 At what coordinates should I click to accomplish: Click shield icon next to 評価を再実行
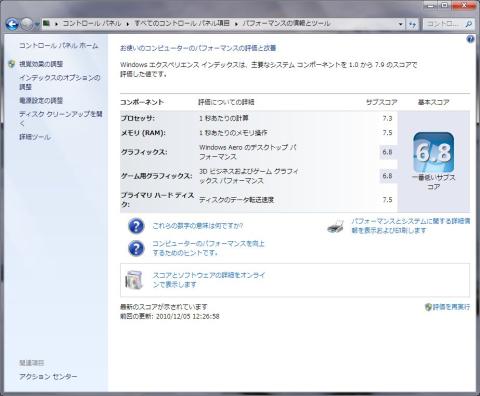pos(428,307)
